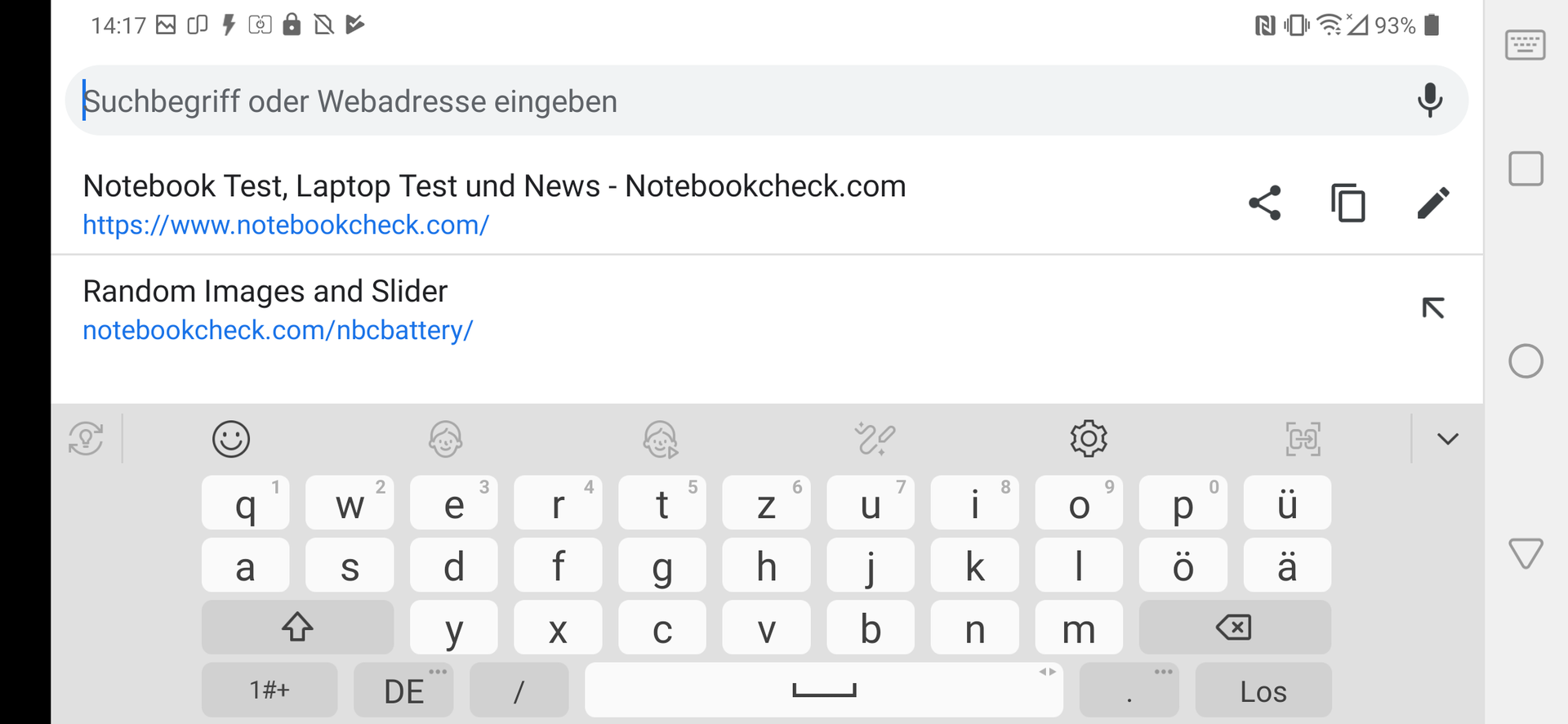1568x724 pixels.
Task: Open the emoji picker on keyboard
Action: 231,439
